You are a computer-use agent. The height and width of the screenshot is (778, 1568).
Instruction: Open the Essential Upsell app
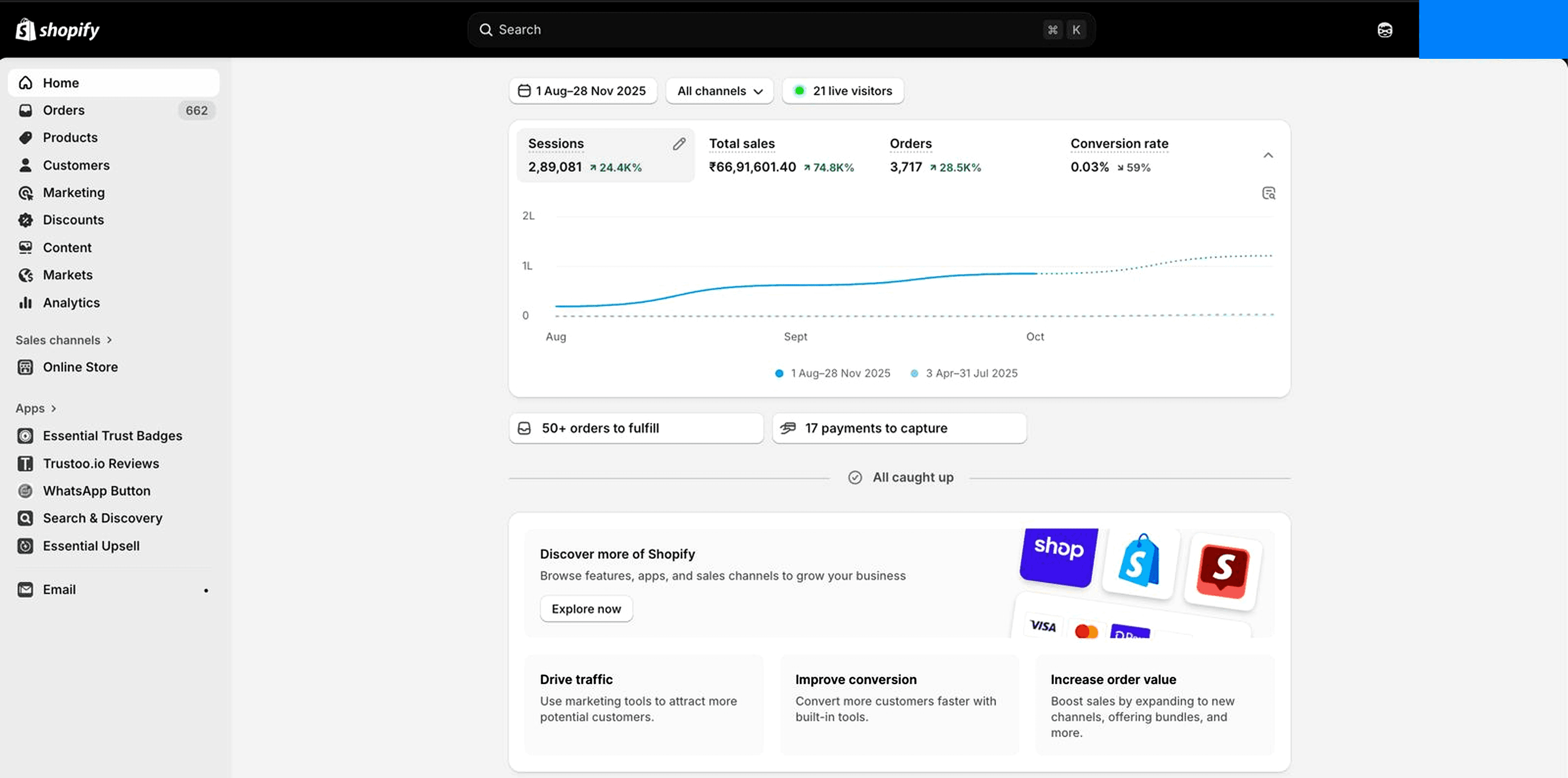(91, 546)
